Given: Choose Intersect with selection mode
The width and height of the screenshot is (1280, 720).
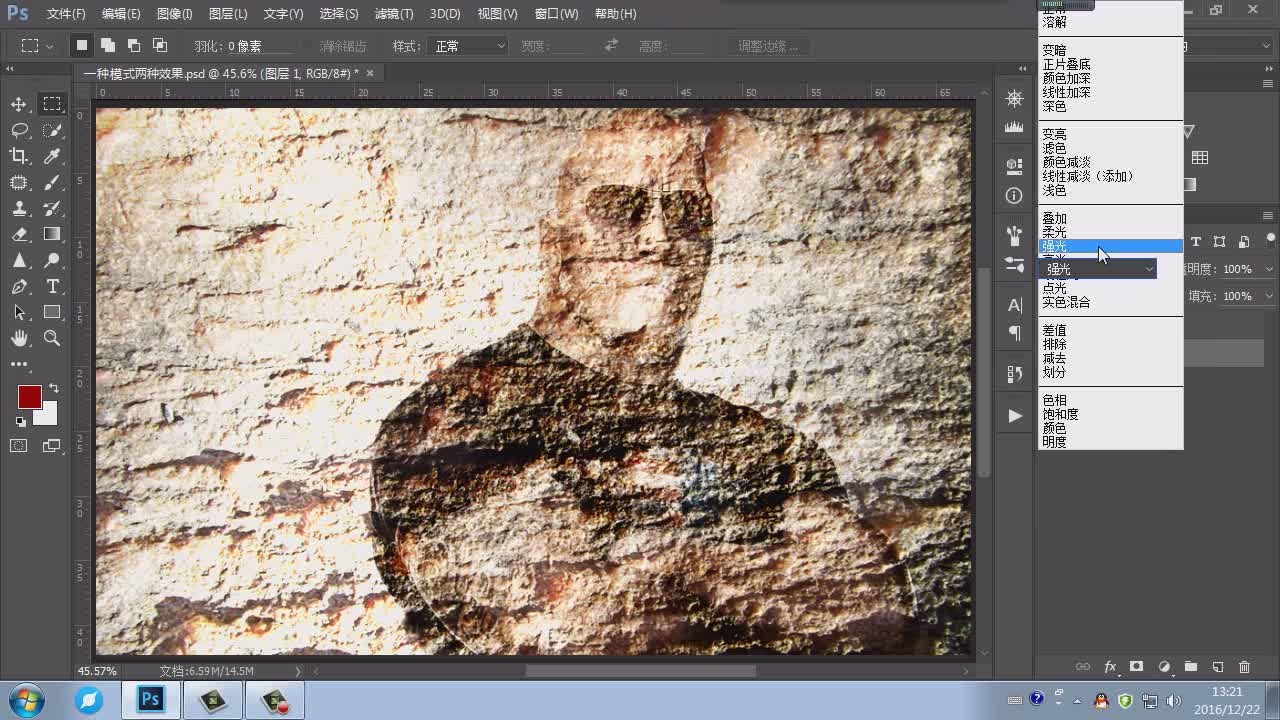Looking at the screenshot, I should point(159,46).
